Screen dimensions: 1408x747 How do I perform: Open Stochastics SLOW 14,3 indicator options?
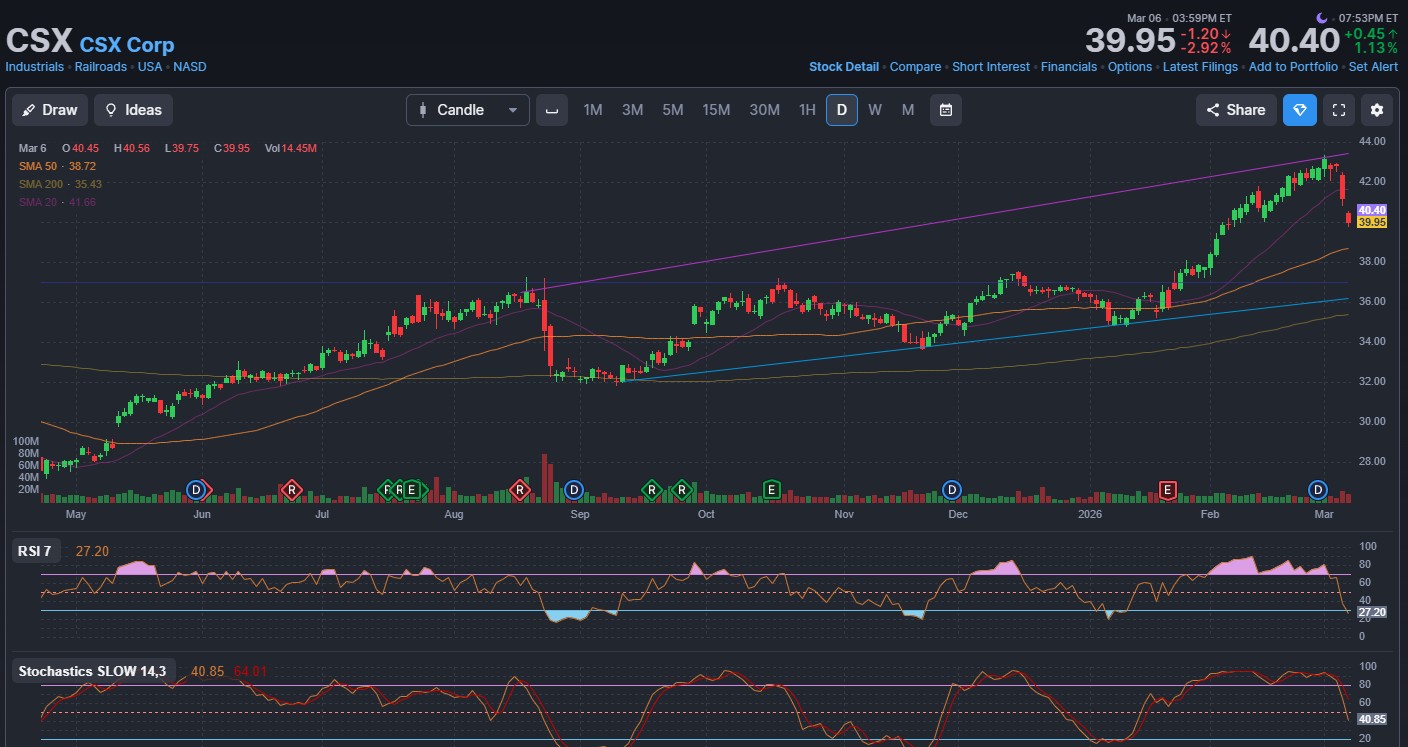tap(92, 671)
